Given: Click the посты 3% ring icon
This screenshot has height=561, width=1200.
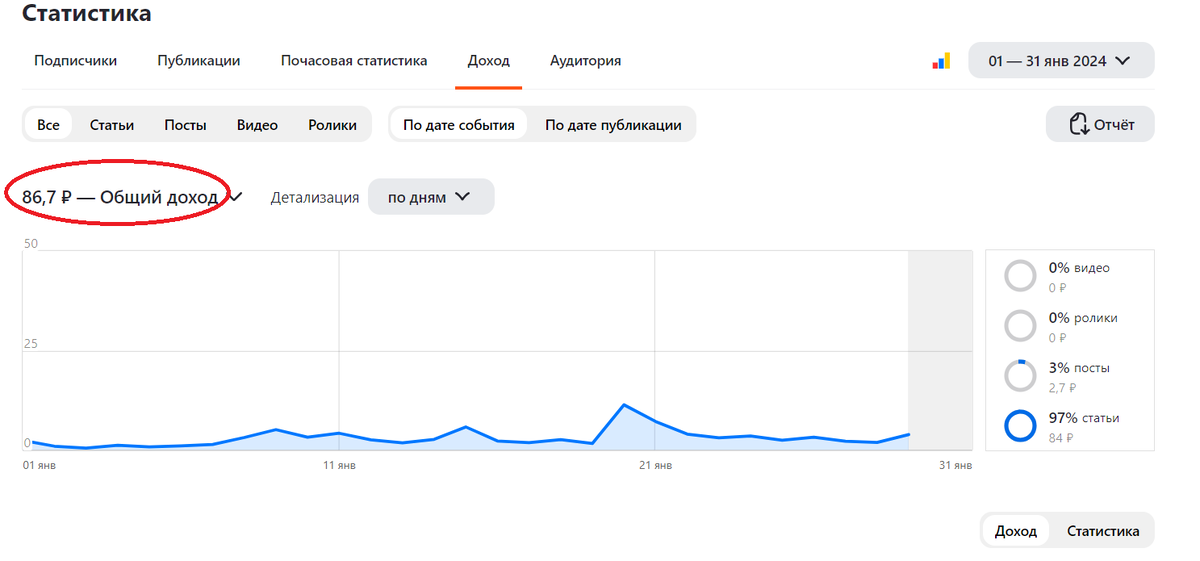Looking at the screenshot, I should 1020,375.
